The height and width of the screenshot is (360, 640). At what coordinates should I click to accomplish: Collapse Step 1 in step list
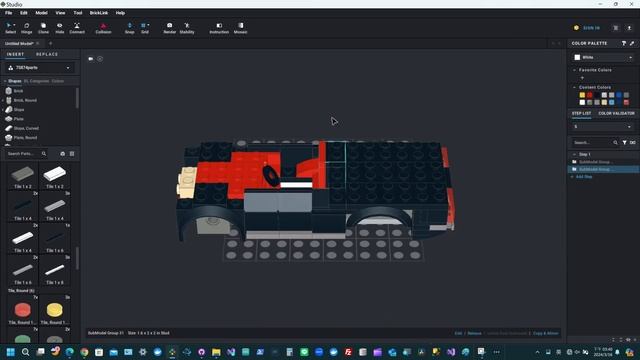(x=574, y=154)
